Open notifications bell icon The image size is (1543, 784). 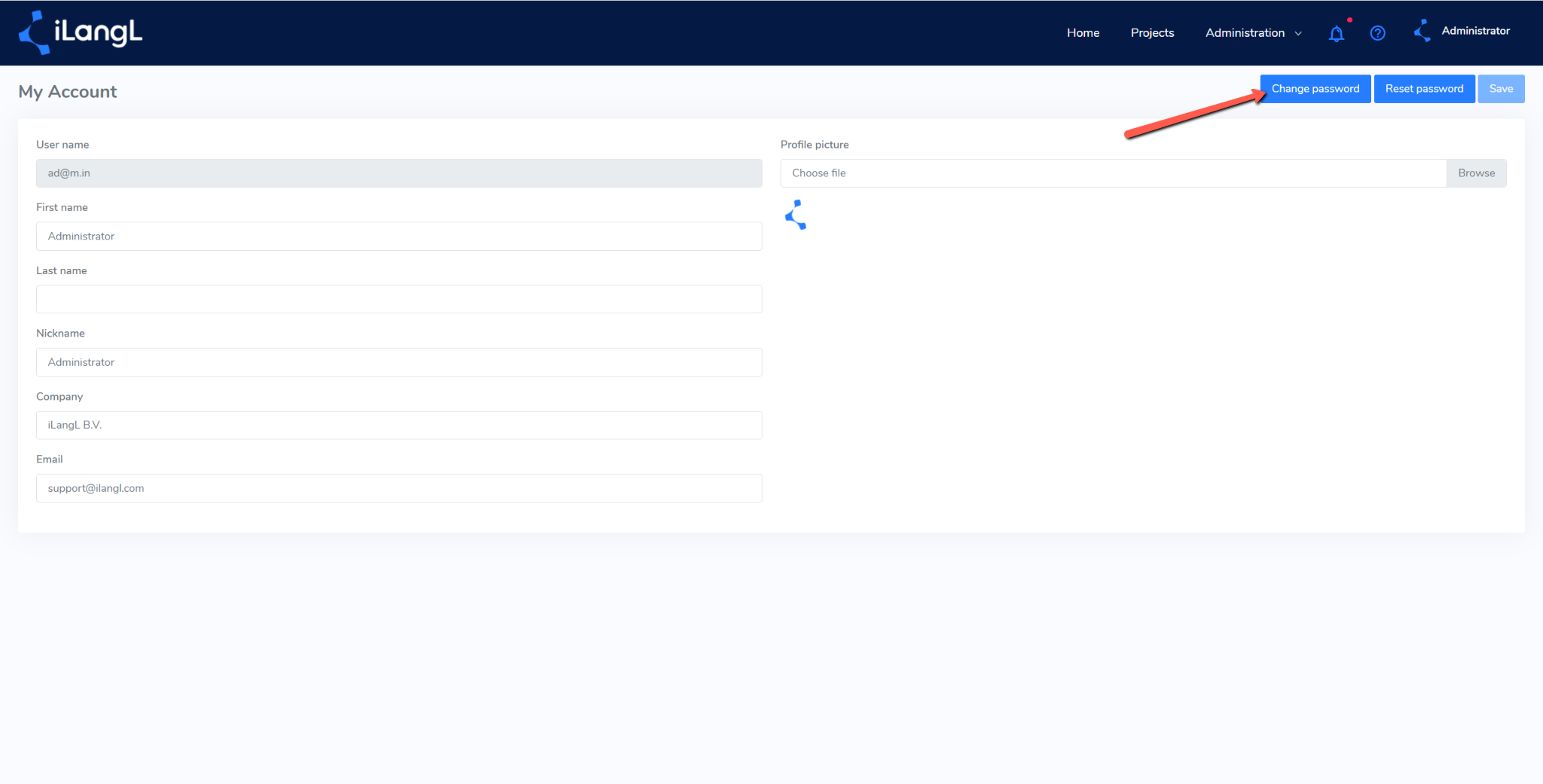click(x=1337, y=33)
